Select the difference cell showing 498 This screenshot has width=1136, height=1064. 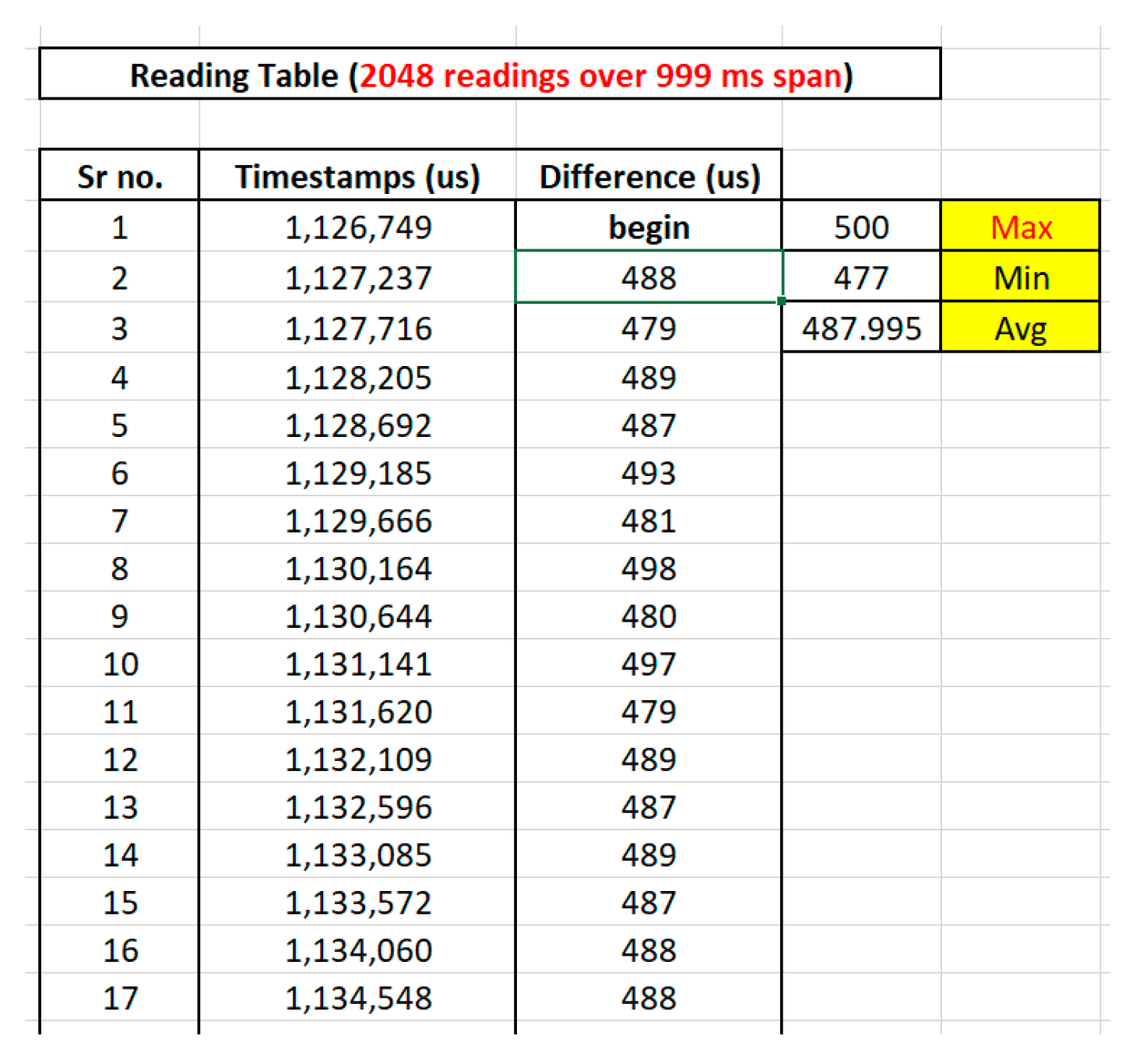tap(649, 569)
